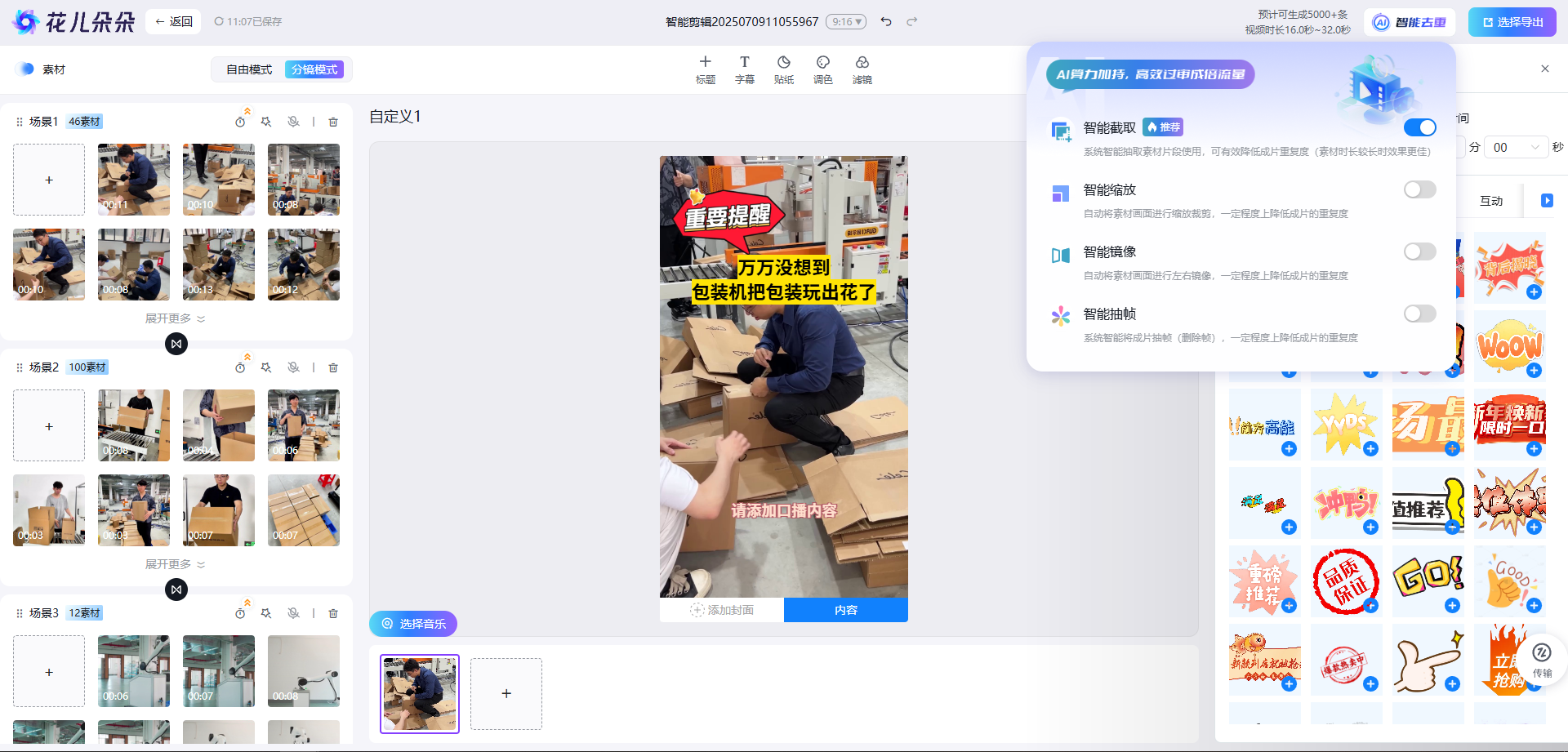Delete 场景3 with its trash icon
The image size is (1568, 752).
(x=333, y=613)
